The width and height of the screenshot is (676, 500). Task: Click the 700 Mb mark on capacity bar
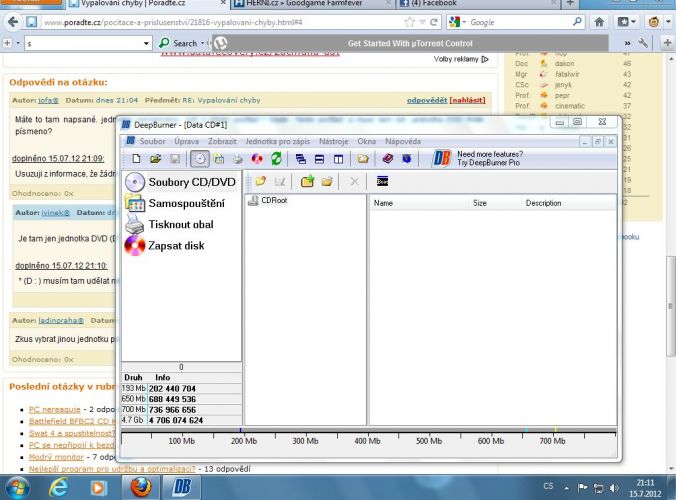[552, 441]
